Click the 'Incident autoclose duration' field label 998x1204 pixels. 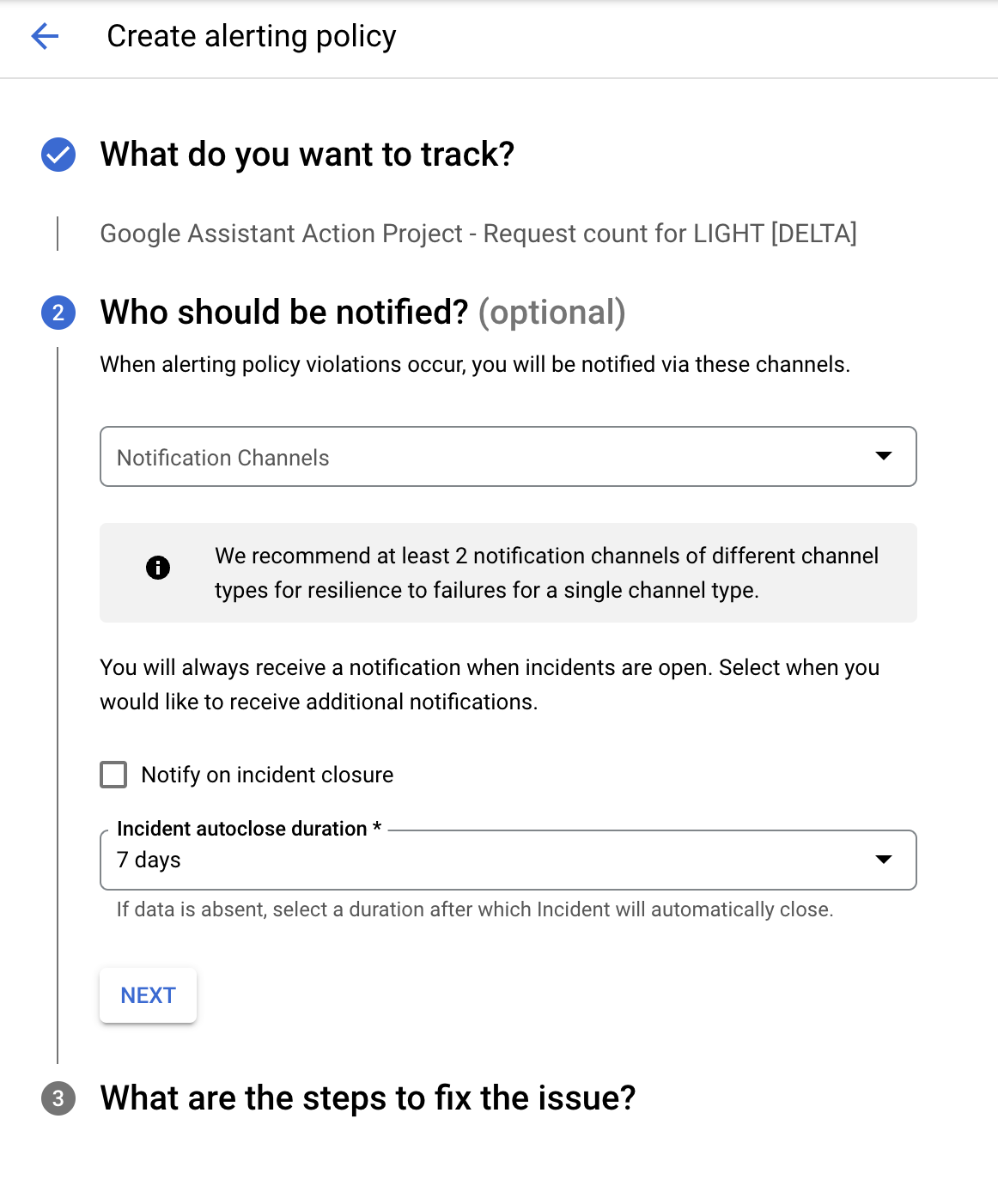pos(242,829)
